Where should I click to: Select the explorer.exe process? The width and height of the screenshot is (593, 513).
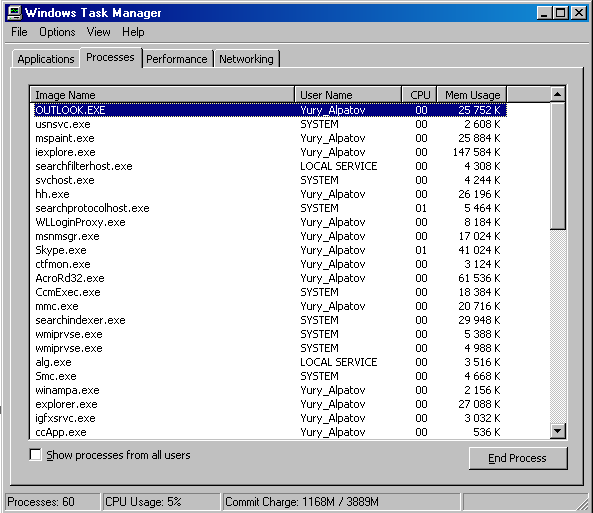270,404
